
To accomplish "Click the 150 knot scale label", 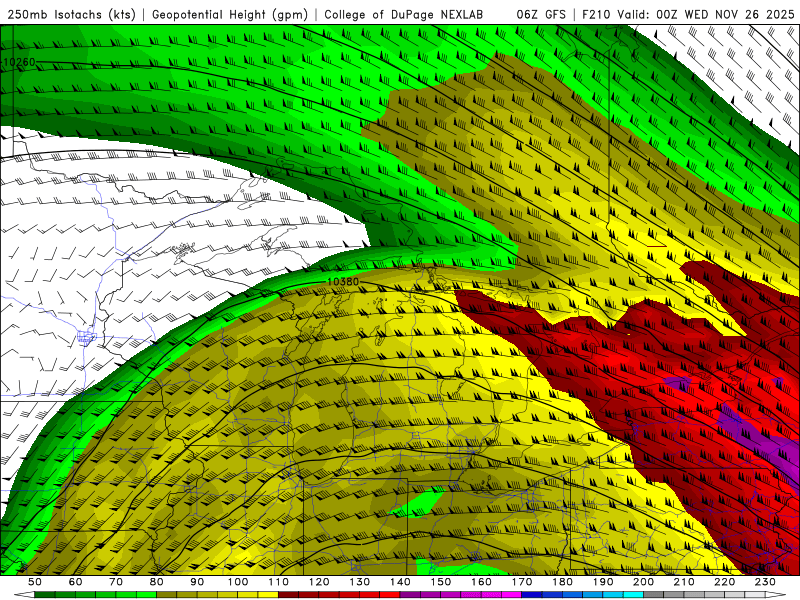I will pos(441,582).
